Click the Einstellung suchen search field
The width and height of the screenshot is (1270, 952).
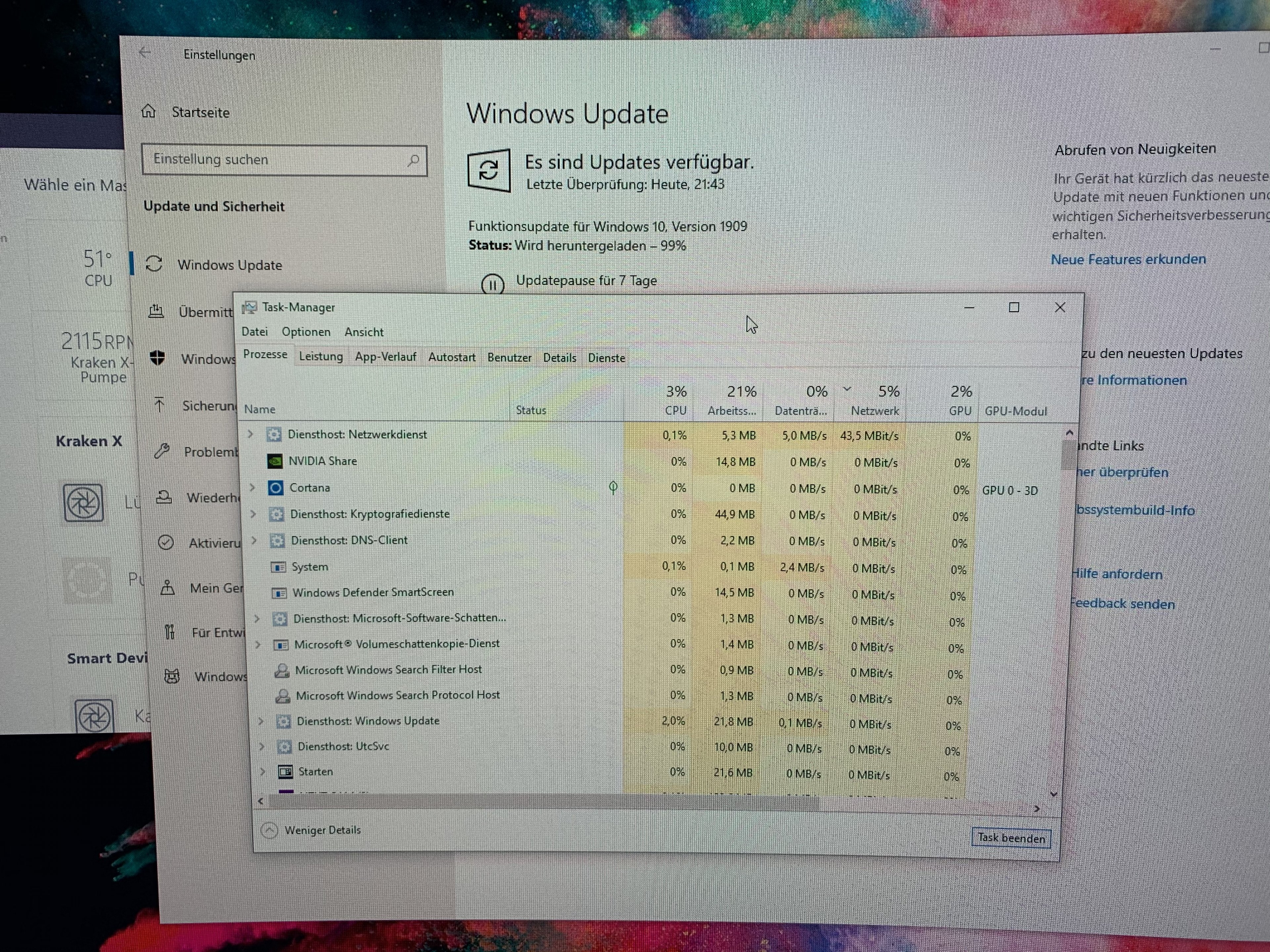click(275, 160)
